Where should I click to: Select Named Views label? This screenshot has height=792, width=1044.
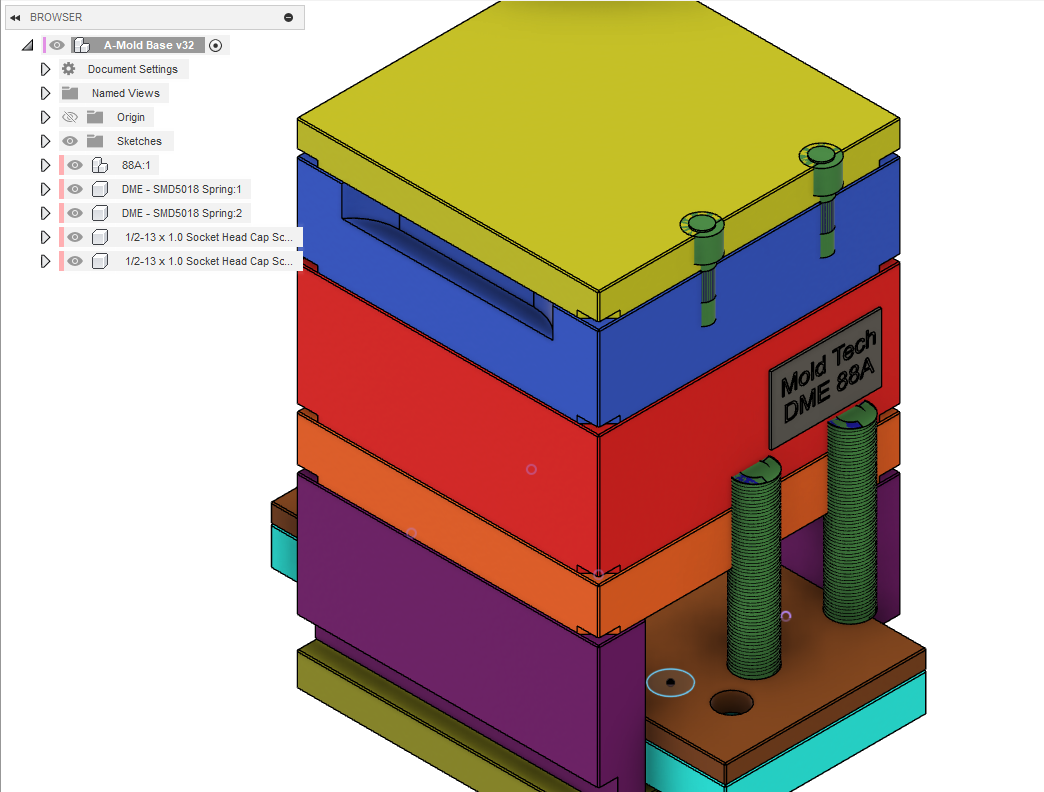[x=125, y=93]
